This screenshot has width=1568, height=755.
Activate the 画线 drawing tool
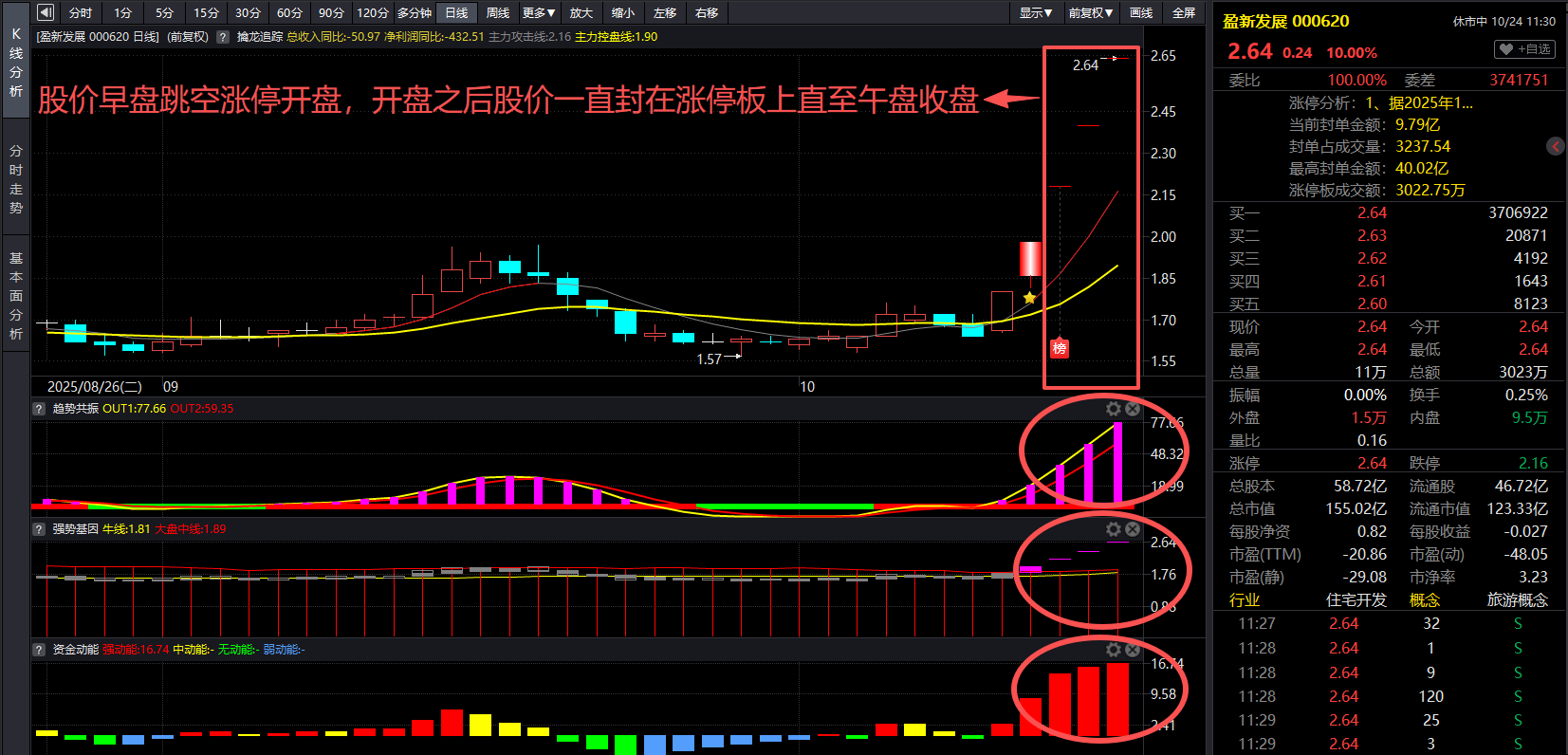point(1141,12)
